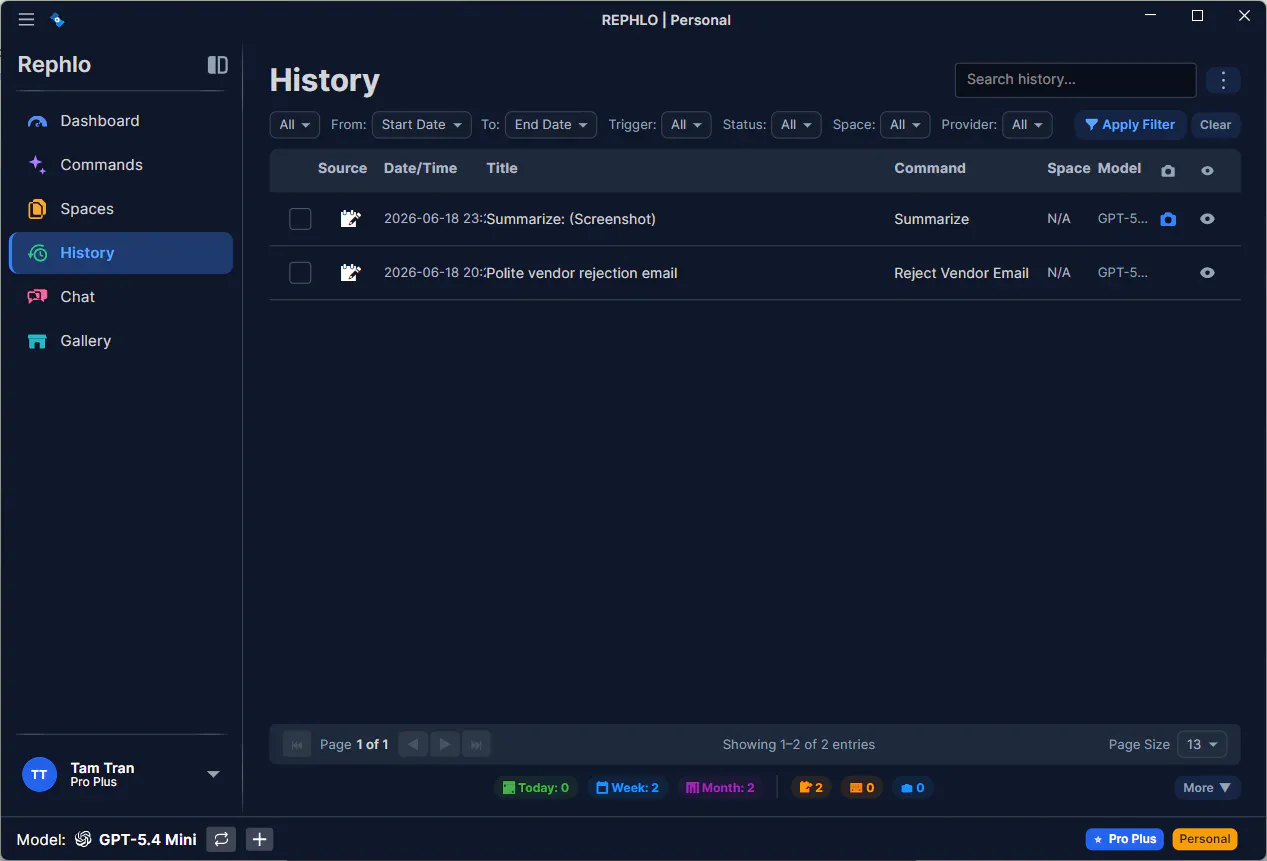
Task: Click the Apply Filter button
Action: point(1130,125)
